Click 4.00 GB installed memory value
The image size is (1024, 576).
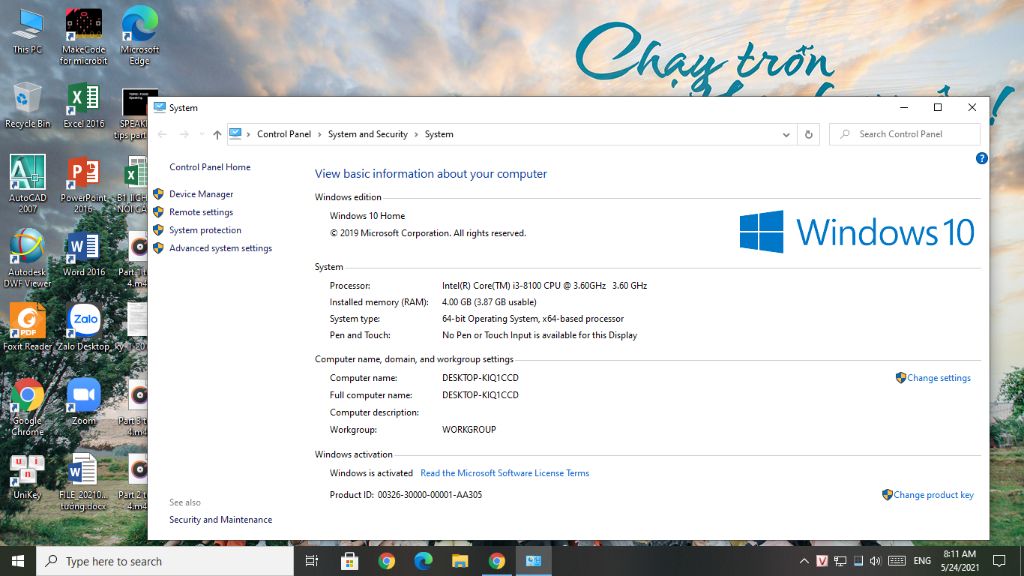pyautogui.click(x=489, y=302)
